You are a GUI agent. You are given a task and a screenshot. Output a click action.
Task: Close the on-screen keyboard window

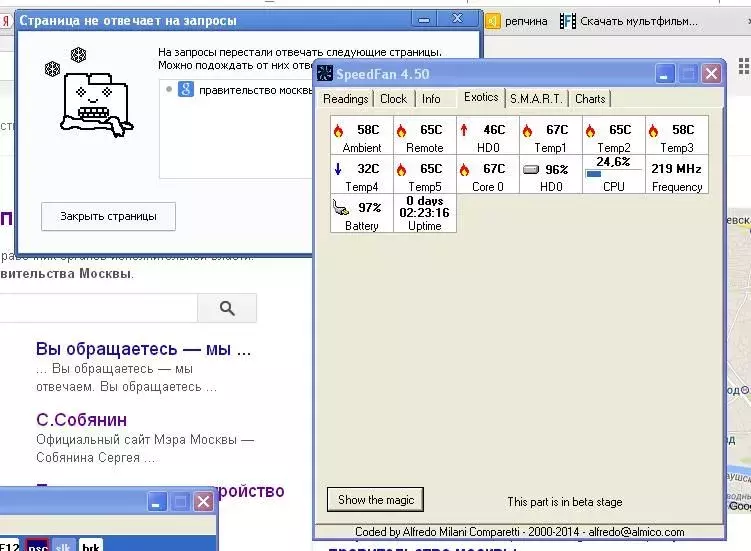pos(203,502)
